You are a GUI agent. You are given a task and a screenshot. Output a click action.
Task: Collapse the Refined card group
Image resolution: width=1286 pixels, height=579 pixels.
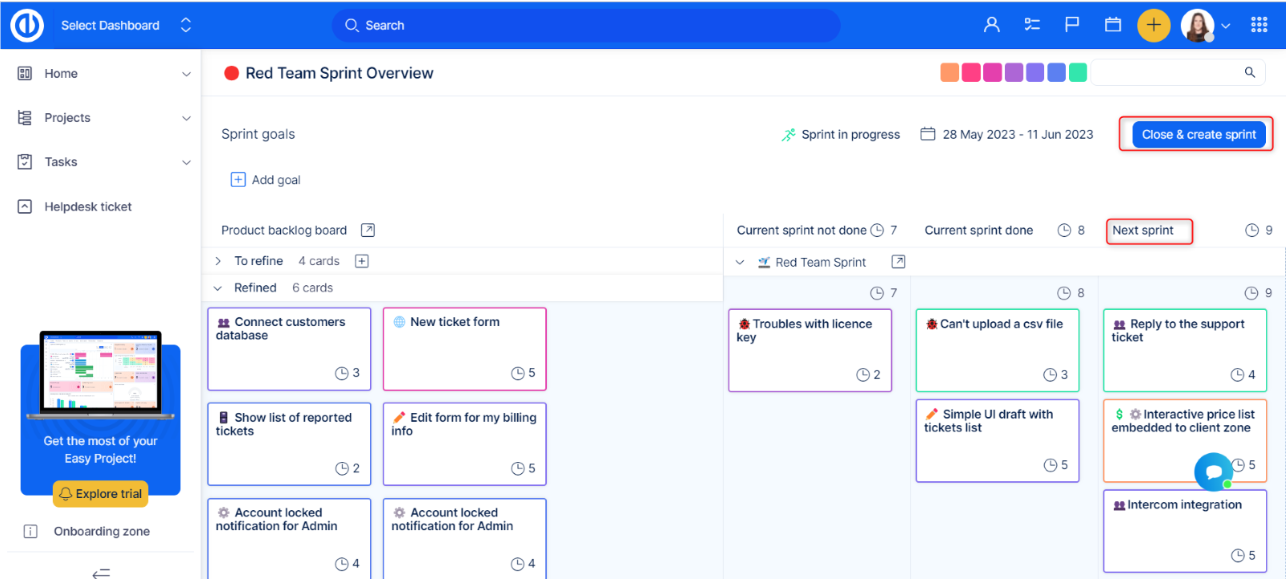pos(219,288)
